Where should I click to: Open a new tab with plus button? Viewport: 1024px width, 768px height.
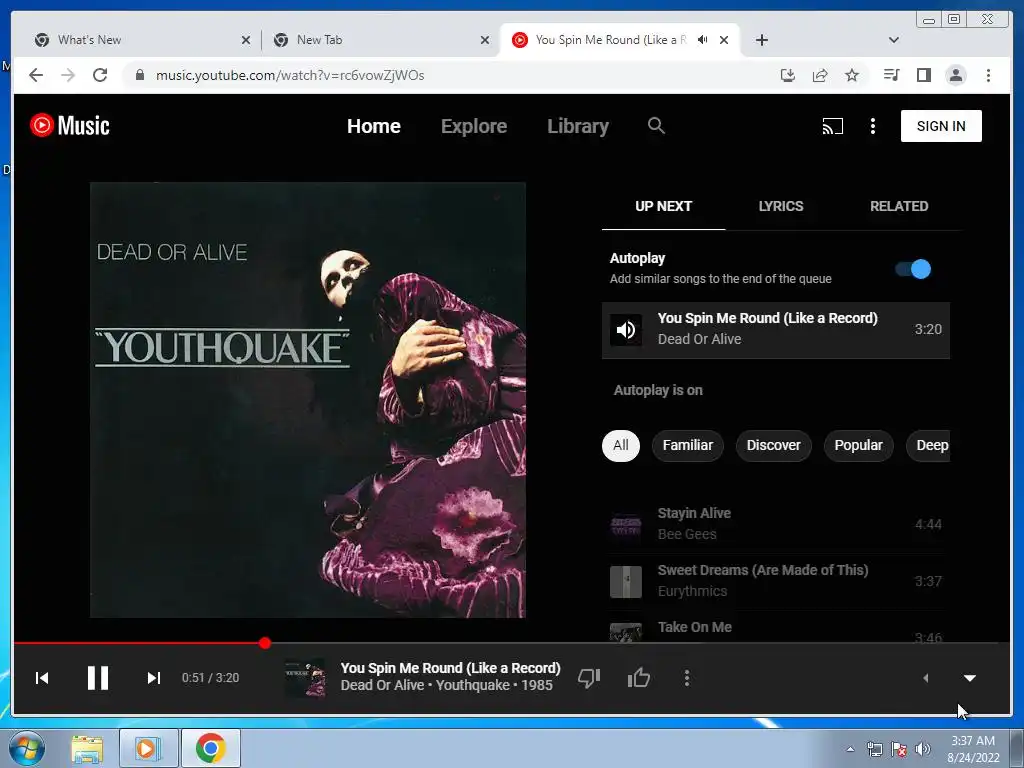pyautogui.click(x=761, y=40)
